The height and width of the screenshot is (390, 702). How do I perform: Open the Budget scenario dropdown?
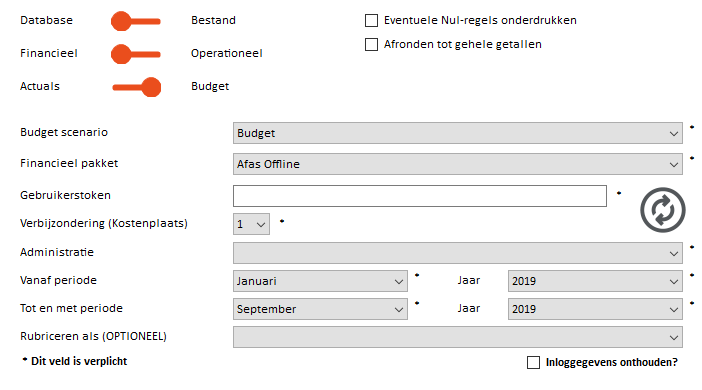pos(458,133)
